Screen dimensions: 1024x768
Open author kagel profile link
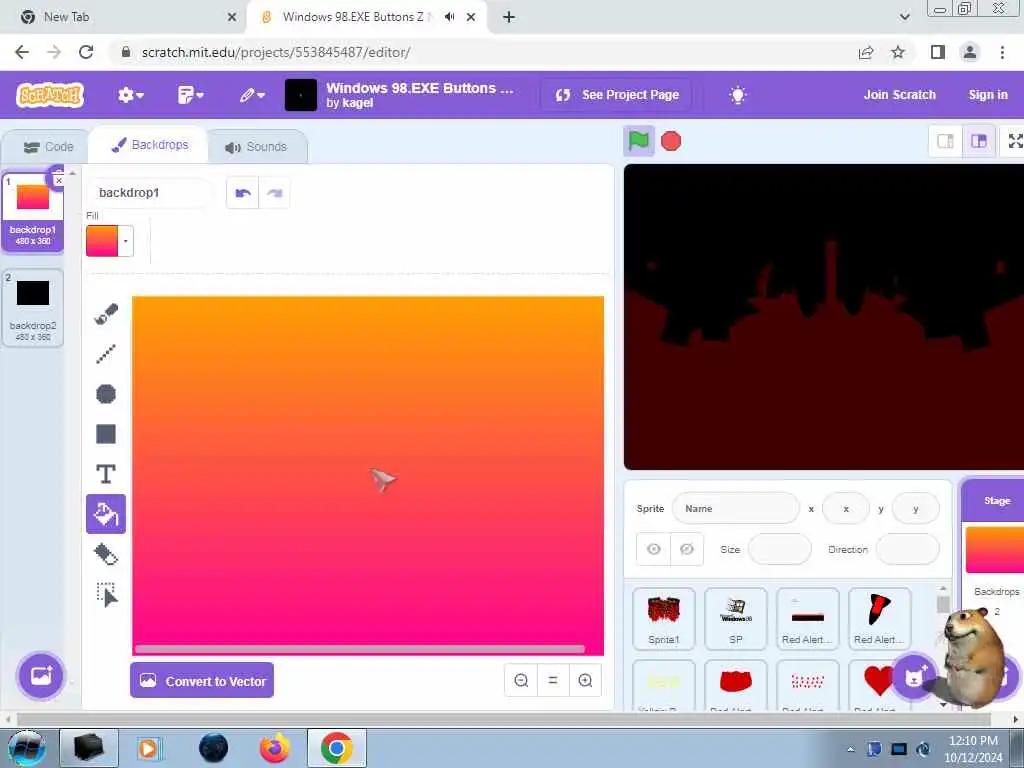(x=357, y=103)
